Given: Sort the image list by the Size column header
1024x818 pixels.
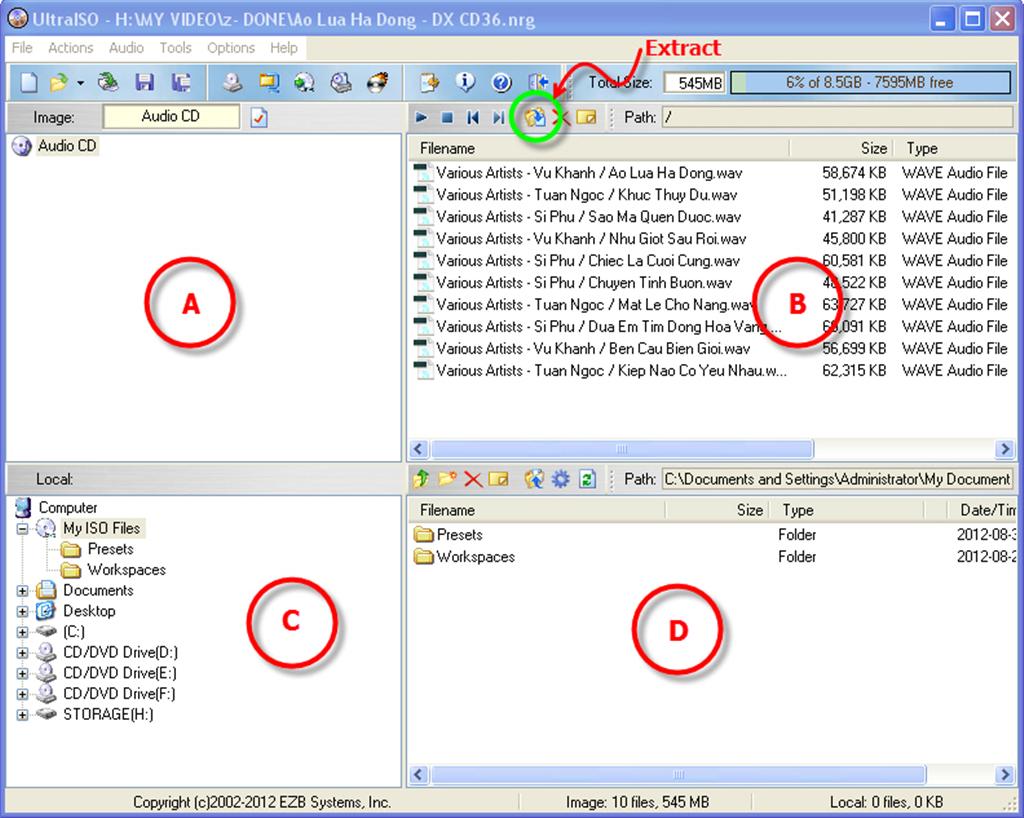Looking at the screenshot, I should coord(840,148).
